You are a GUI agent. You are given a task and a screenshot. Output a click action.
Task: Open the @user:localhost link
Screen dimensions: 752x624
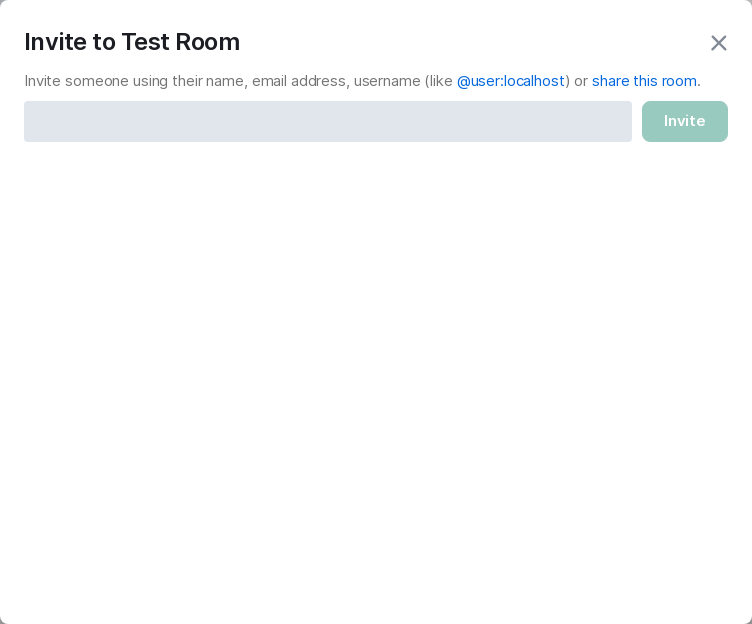coord(511,81)
